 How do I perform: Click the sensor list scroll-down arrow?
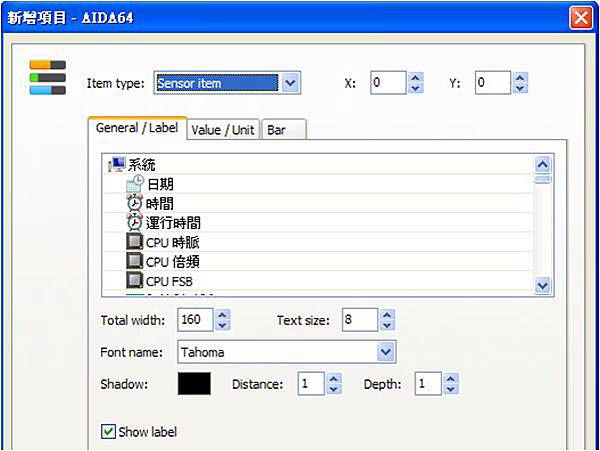coord(543,285)
